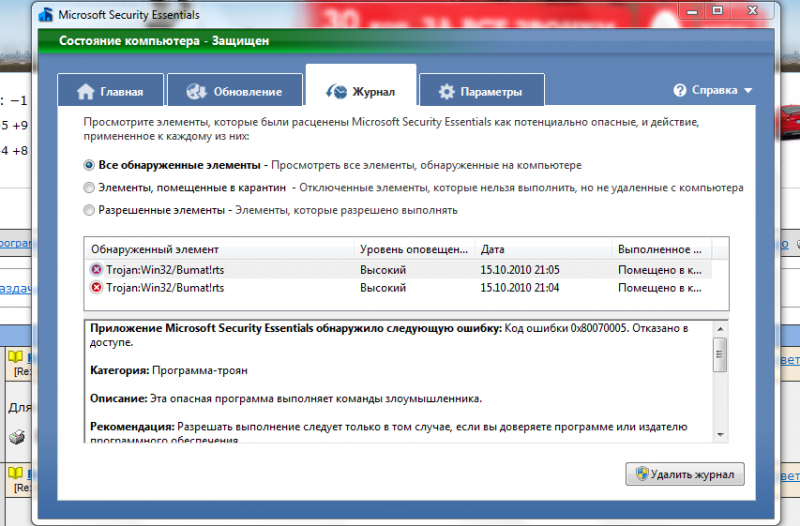Click the globe download icon on Обновление tab
The image size is (800, 526).
pos(196,91)
